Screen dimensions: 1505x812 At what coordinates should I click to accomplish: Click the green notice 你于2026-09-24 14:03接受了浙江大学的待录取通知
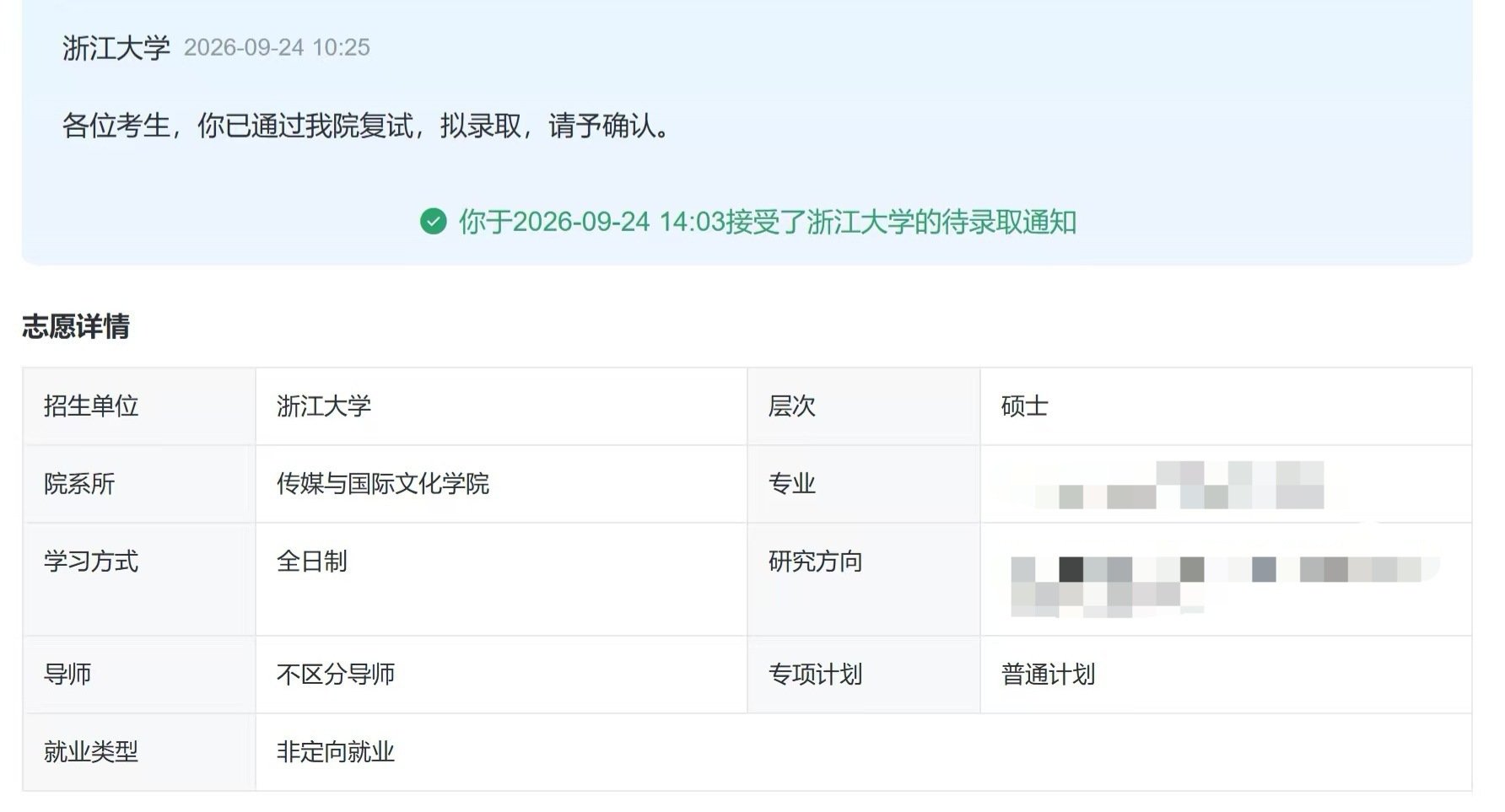click(x=768, y=222)
